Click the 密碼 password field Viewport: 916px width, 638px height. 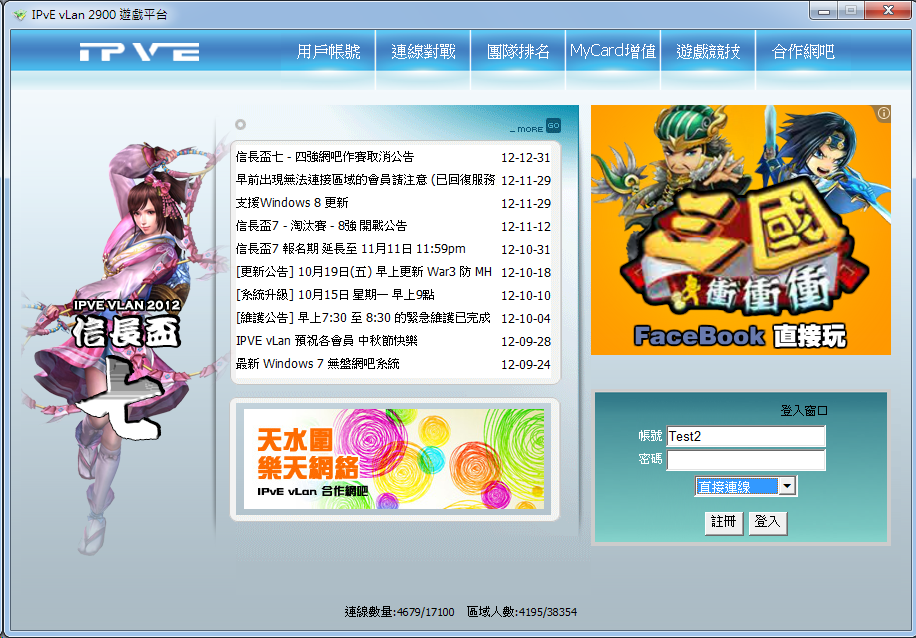coord(746,460)
